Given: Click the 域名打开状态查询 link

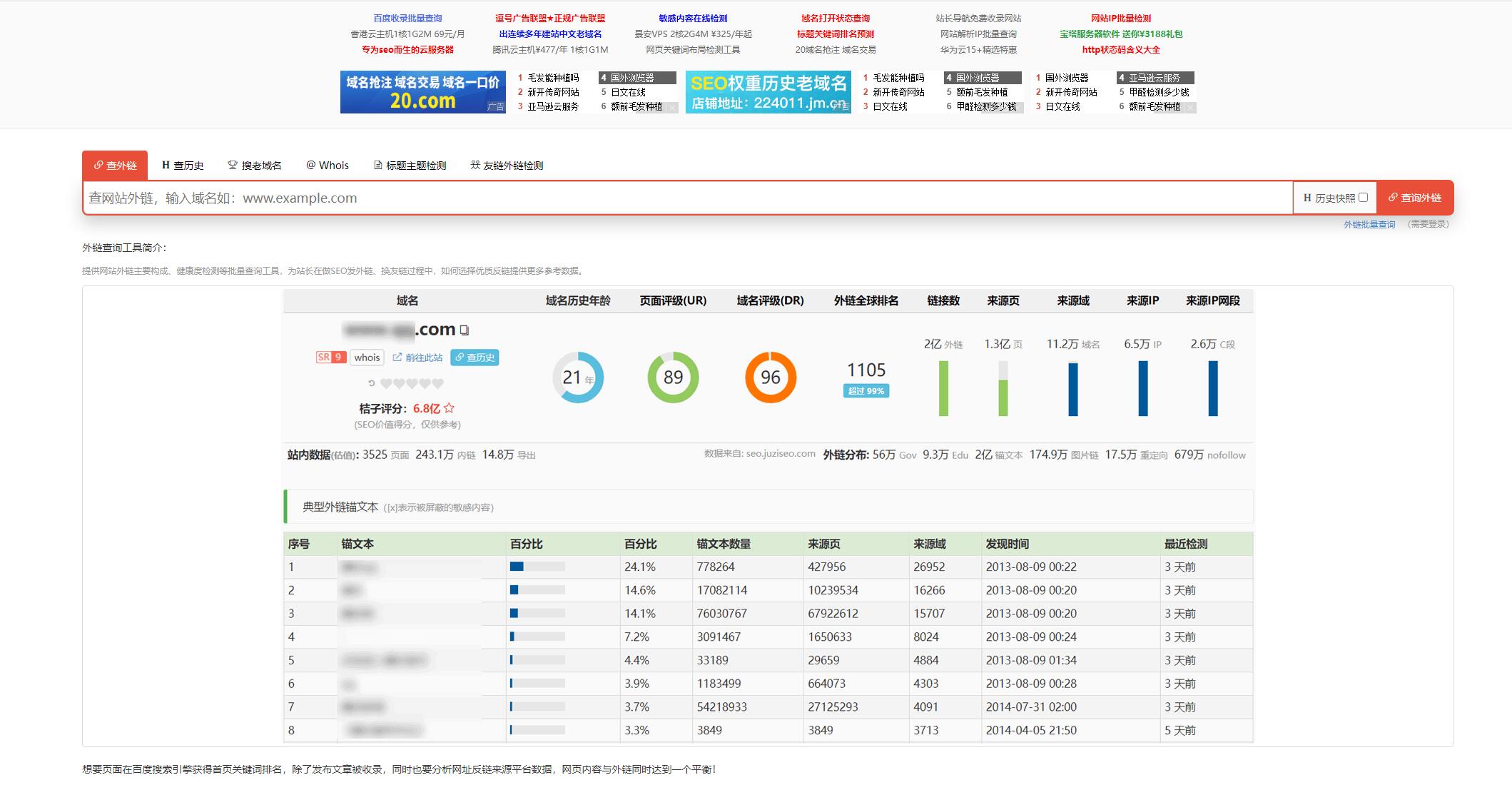Looking at the screenshot, I should (x=836, y=19).
